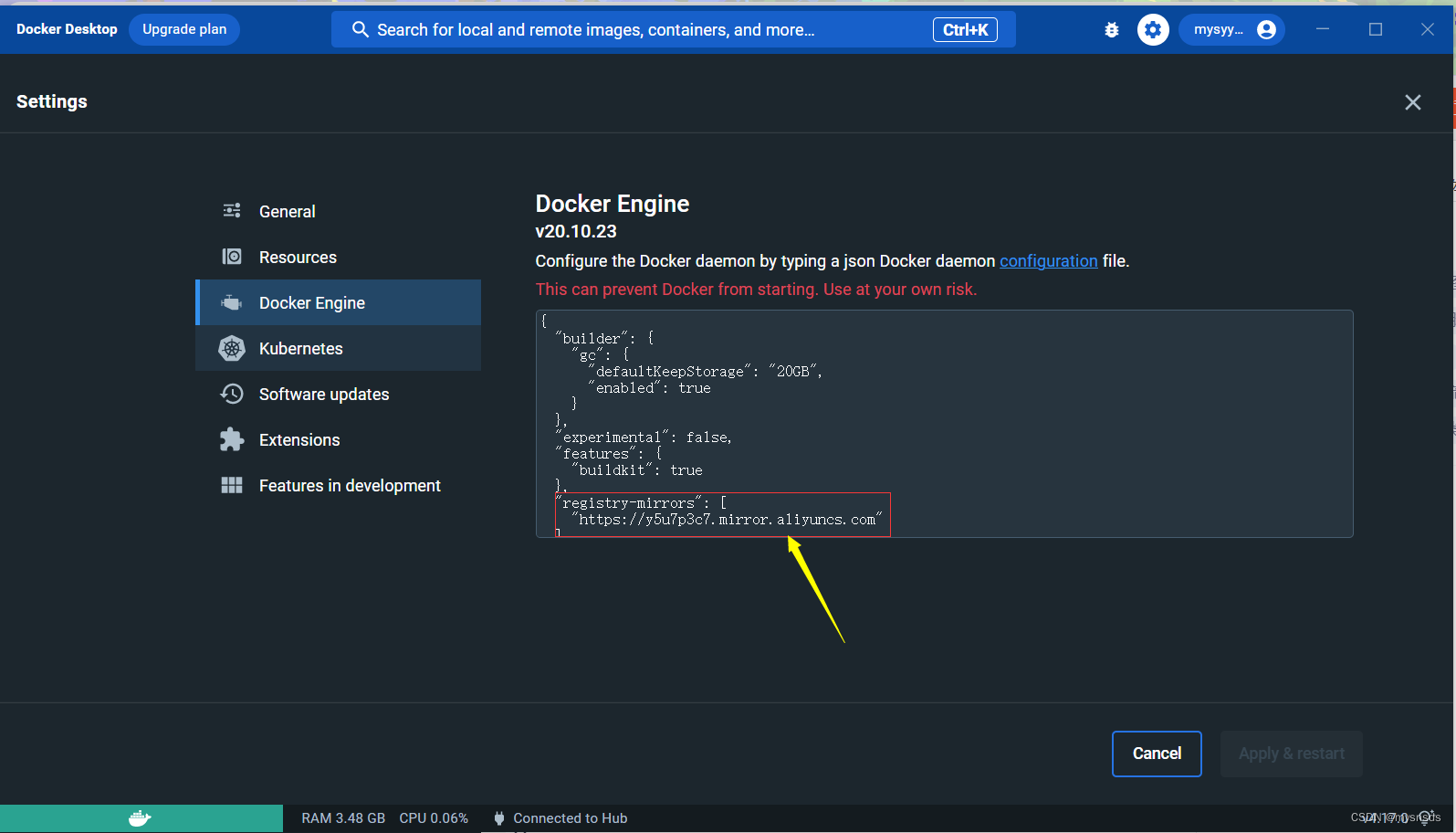Click the user account avatar icon
The image size is (1456, 833).
pyautogui.click(x=1266, y=30)
